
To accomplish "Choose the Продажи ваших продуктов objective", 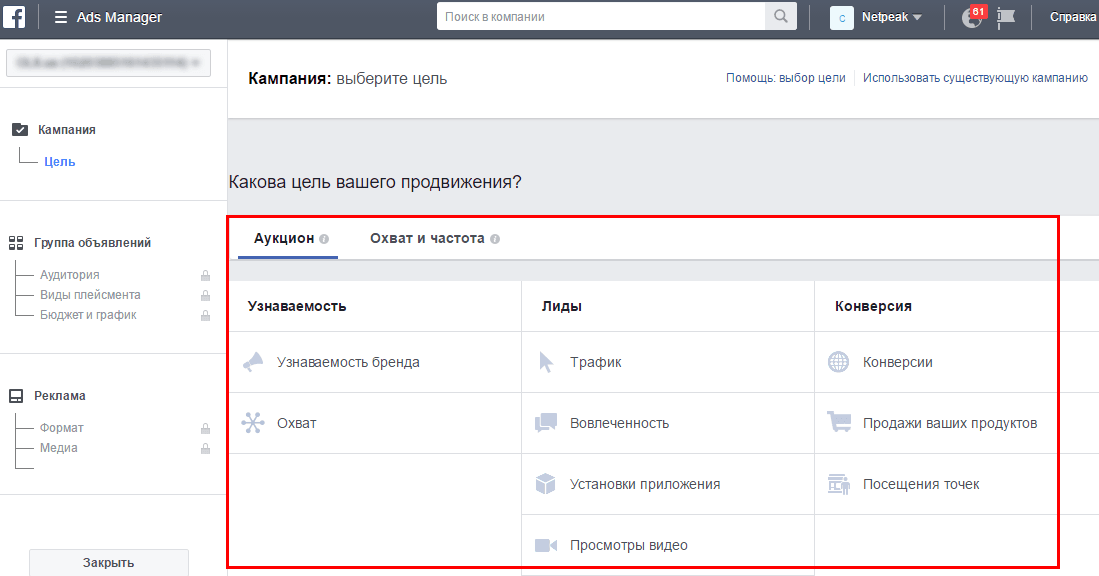I will pos(949,423).
